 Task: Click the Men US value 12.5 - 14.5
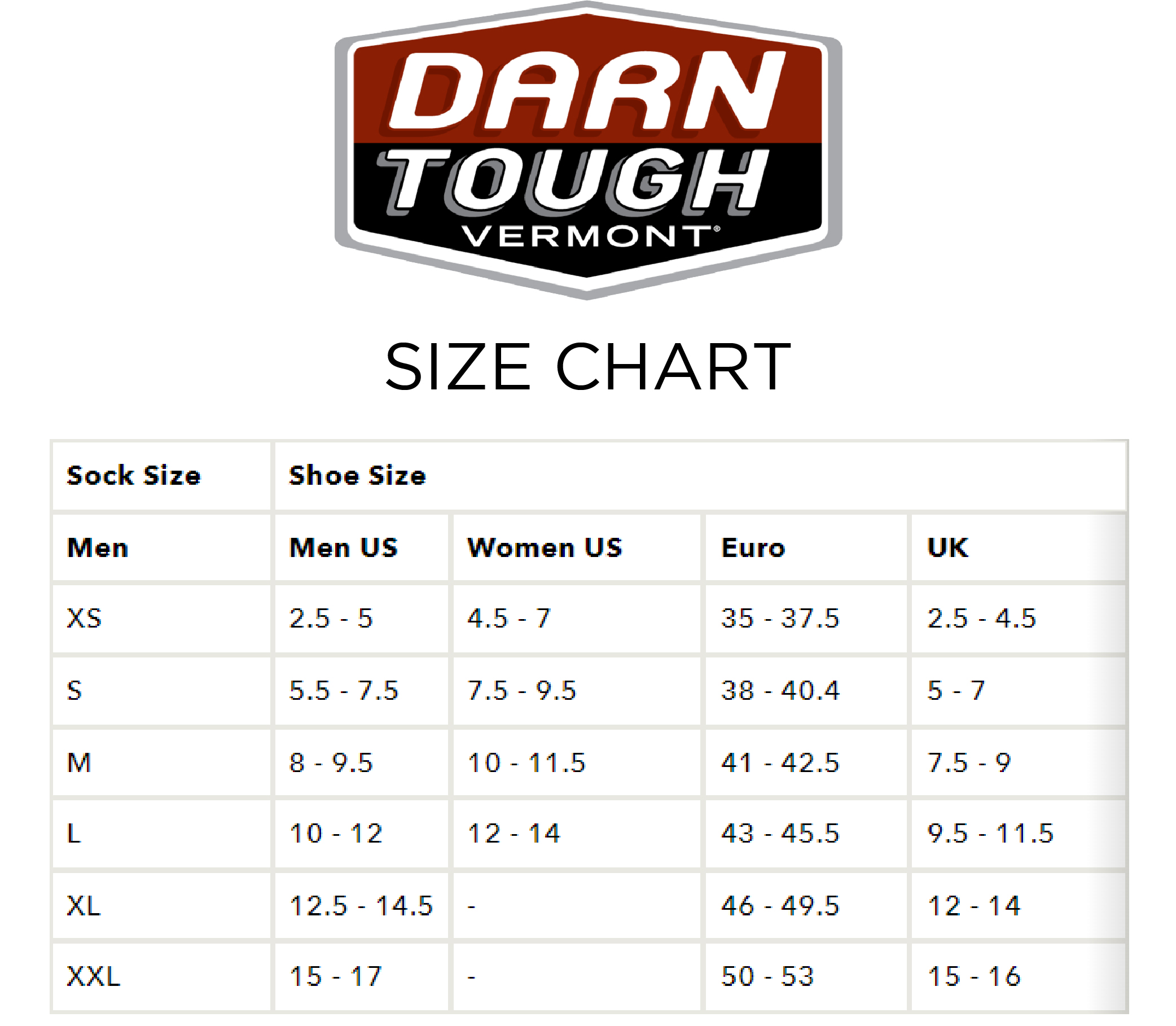(x=361, y=906)
